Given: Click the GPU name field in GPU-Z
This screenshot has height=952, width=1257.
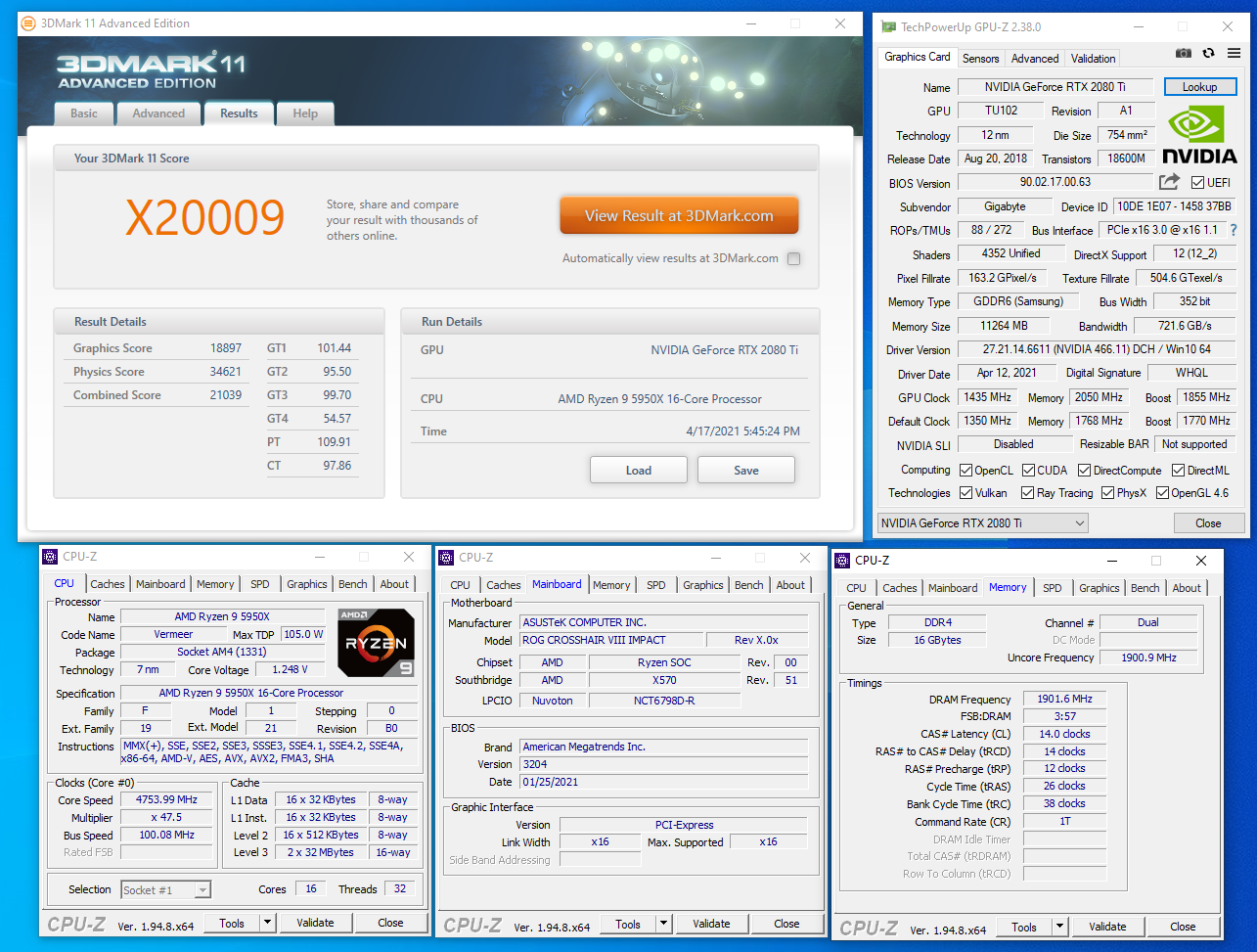Looking at the screenshot, I should point(1055,87).
